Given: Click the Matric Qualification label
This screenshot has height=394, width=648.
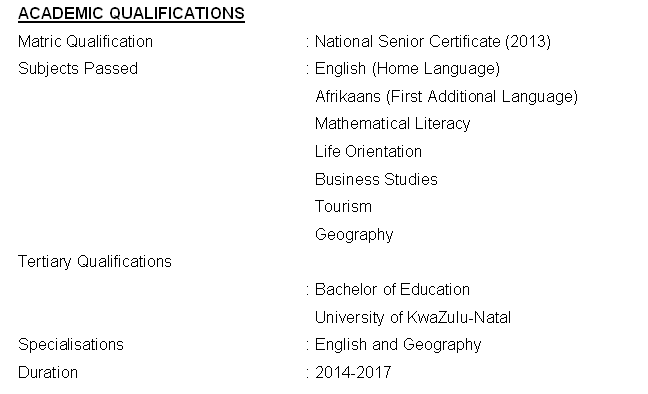Looking at the screenshot, I should (x=86, y=42).
